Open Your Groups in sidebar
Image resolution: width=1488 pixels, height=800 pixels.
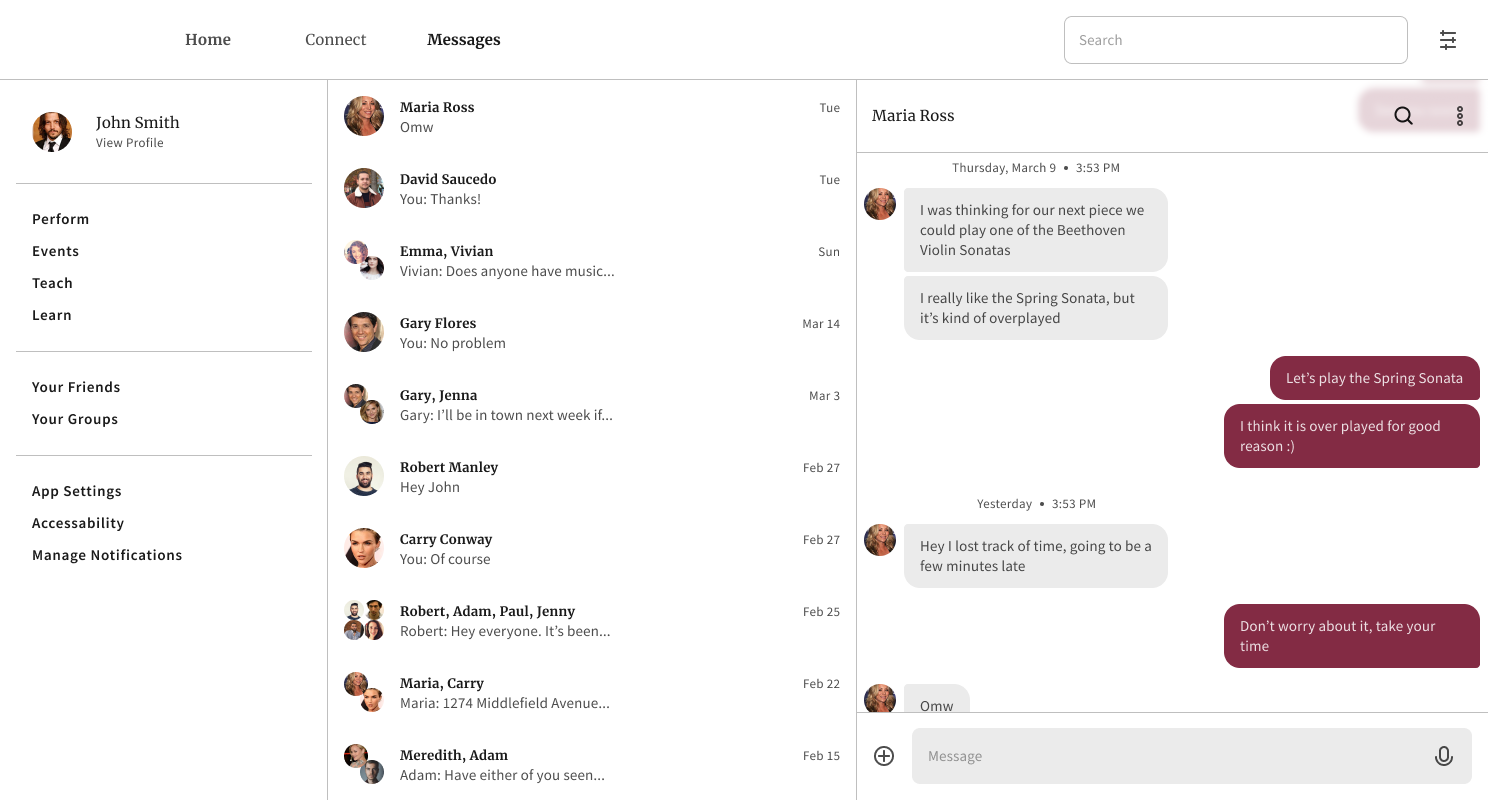coord(75,419)
